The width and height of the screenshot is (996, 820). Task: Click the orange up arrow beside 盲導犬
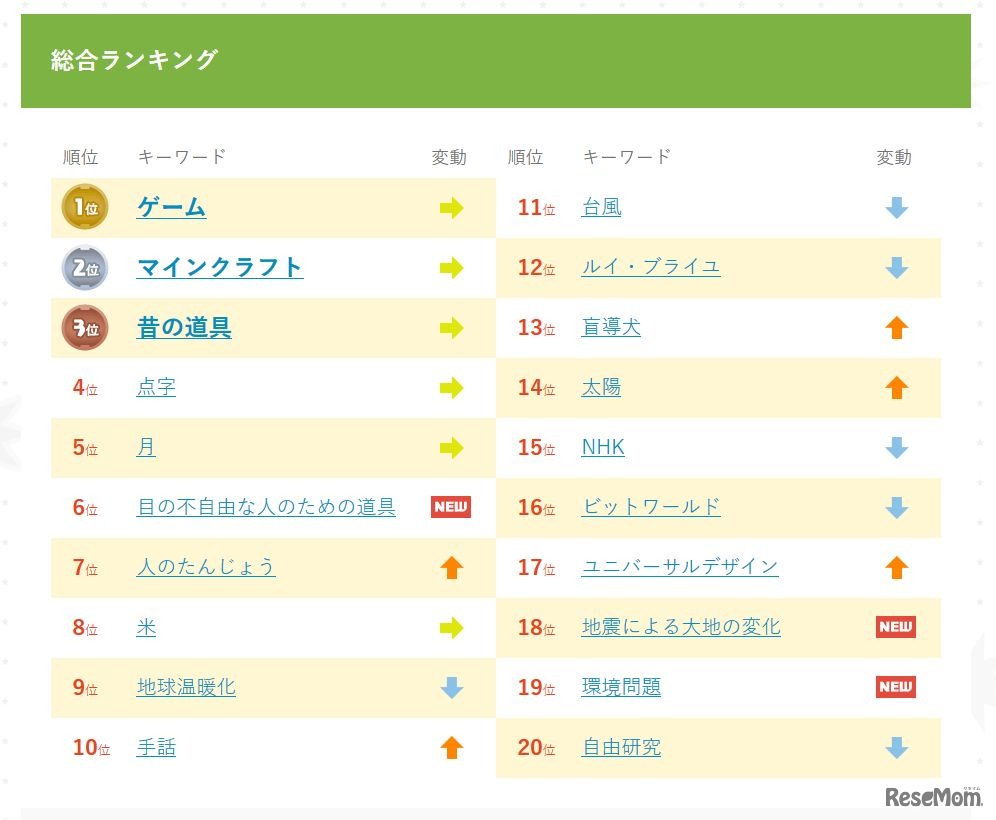tap(896, 327)
